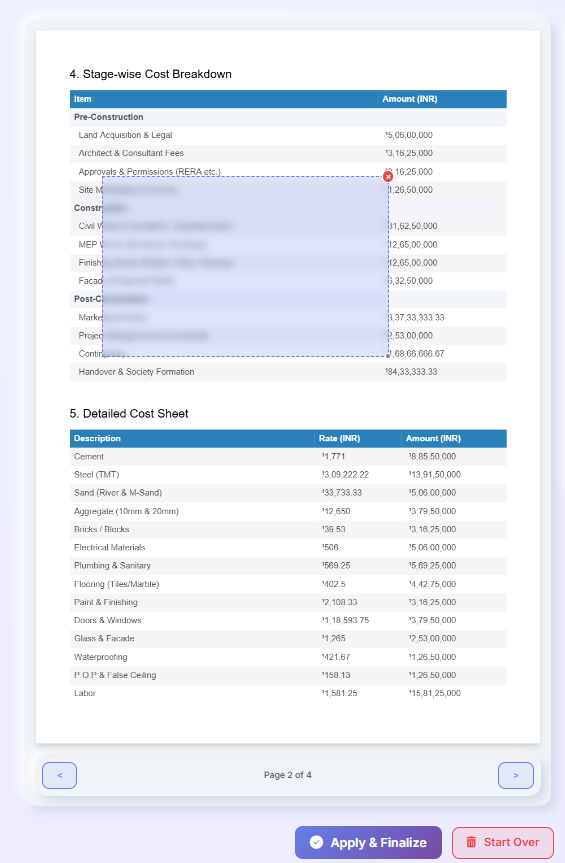Click amount 1,68,66,666.67
The height and width of the screenshot is (863, 565).
(415, 354)
